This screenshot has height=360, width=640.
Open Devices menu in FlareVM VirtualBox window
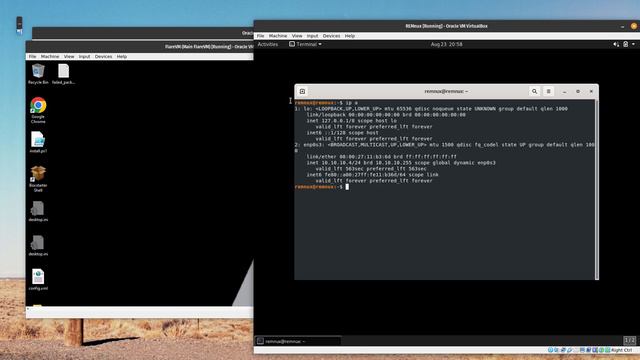[x=103, y=56]
